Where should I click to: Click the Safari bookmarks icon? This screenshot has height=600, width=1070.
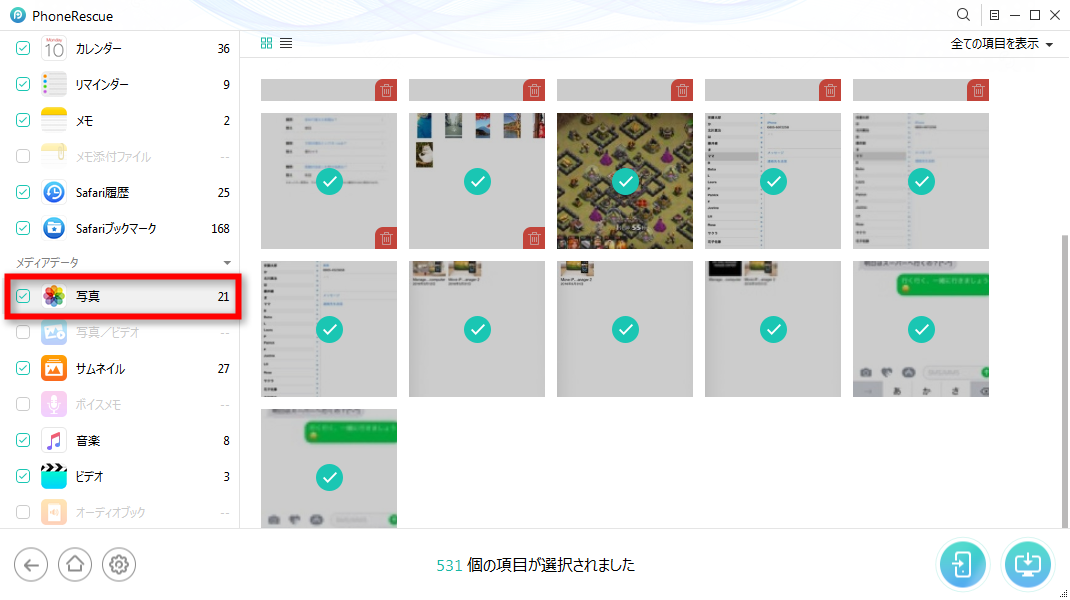tap(54, 228)
